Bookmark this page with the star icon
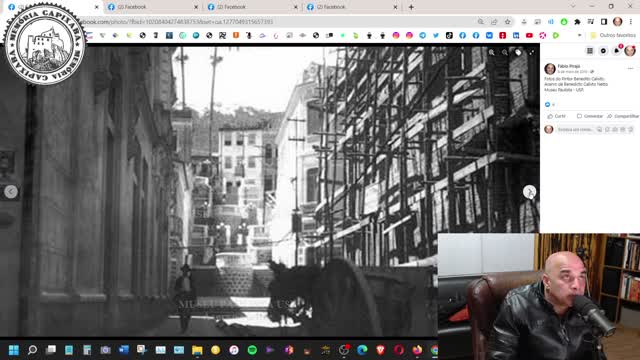 (507, 22)
